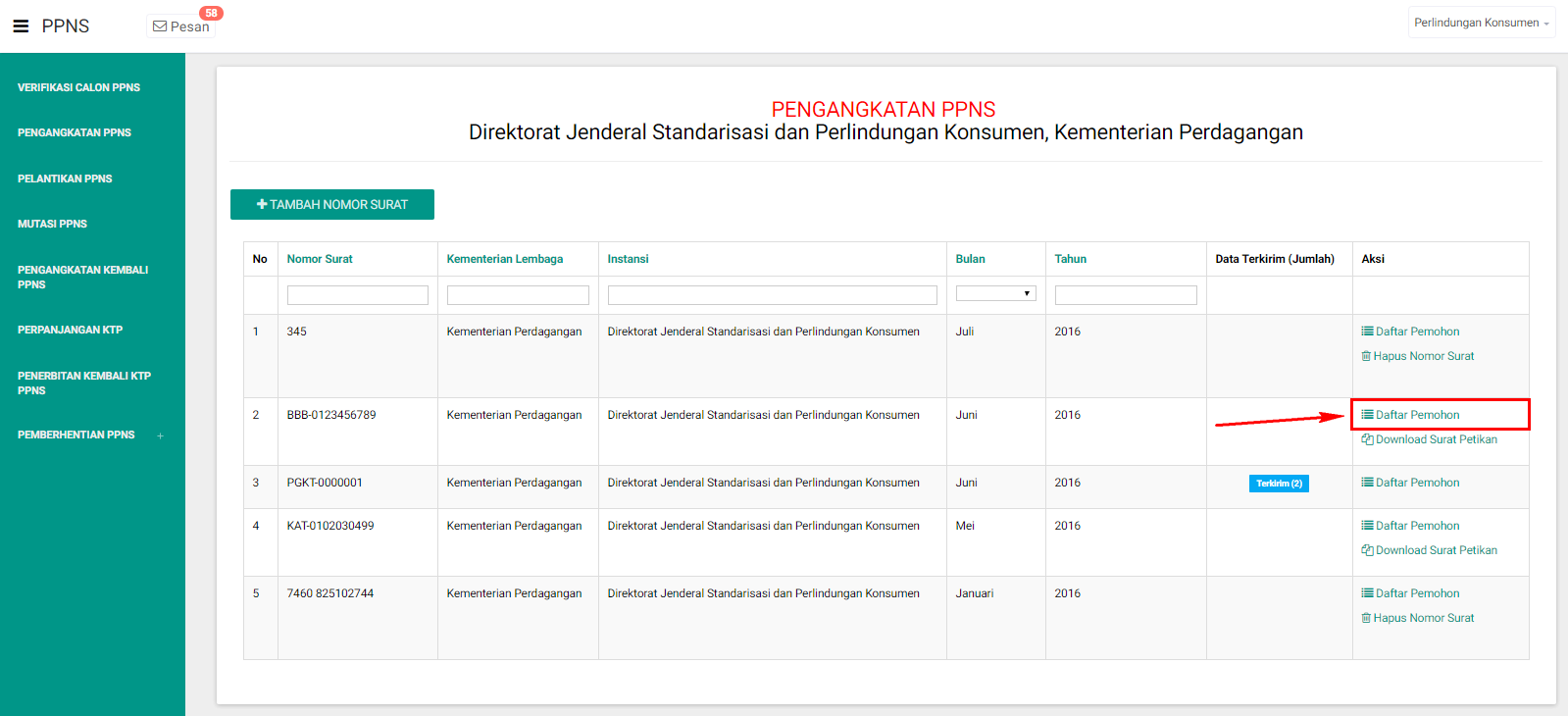
Task: Open the Perlindungan Konsumen user dropdown
Action: pyautogui.click(x=1481, y=23)
